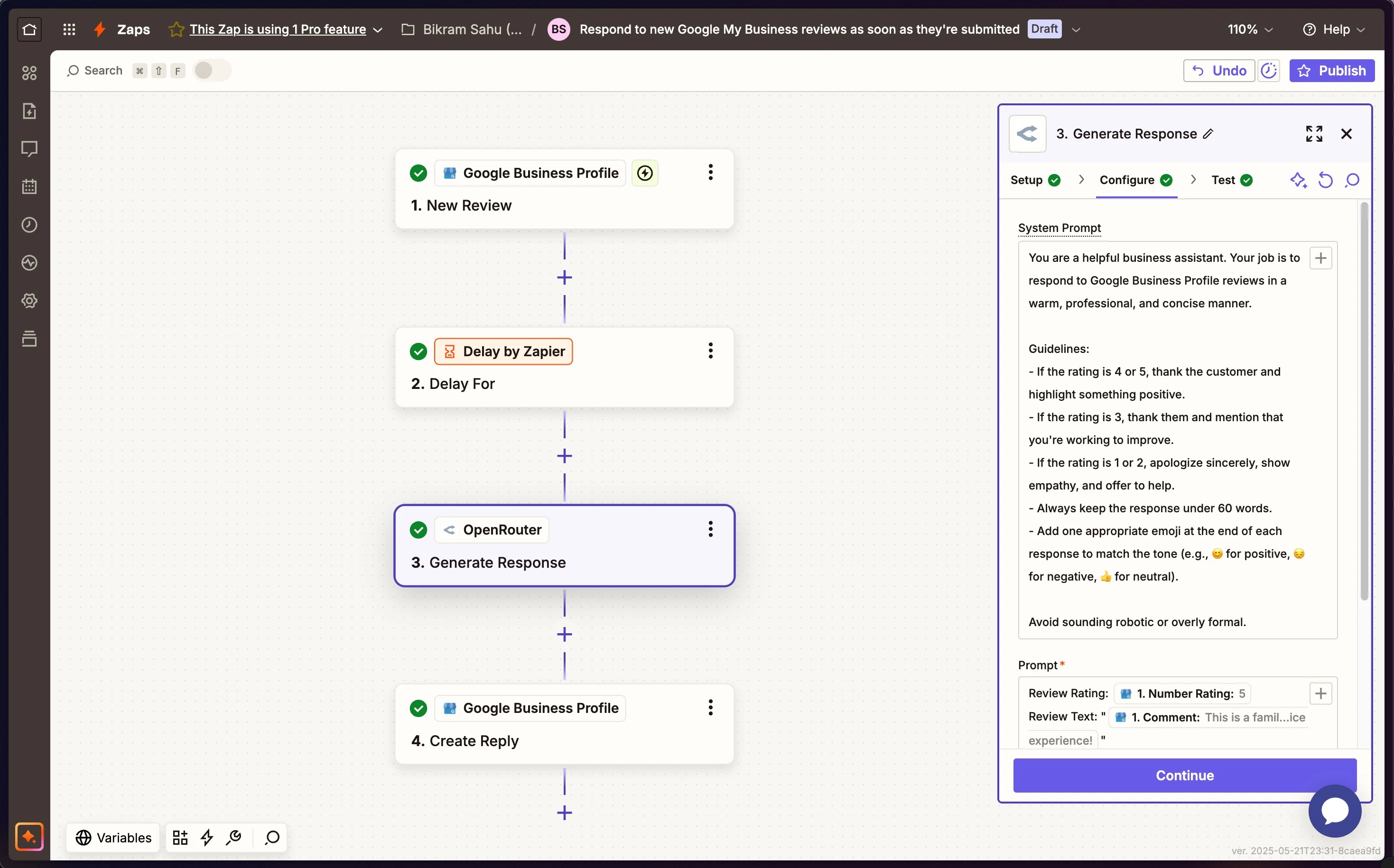
Task: Expand the step panel to fullscreen
Action: coord(1314,134)
